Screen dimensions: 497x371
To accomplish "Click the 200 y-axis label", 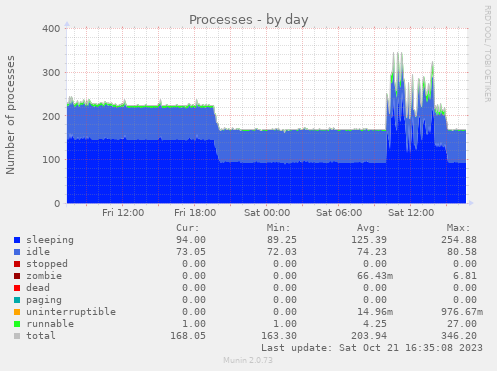I will 51,116.
